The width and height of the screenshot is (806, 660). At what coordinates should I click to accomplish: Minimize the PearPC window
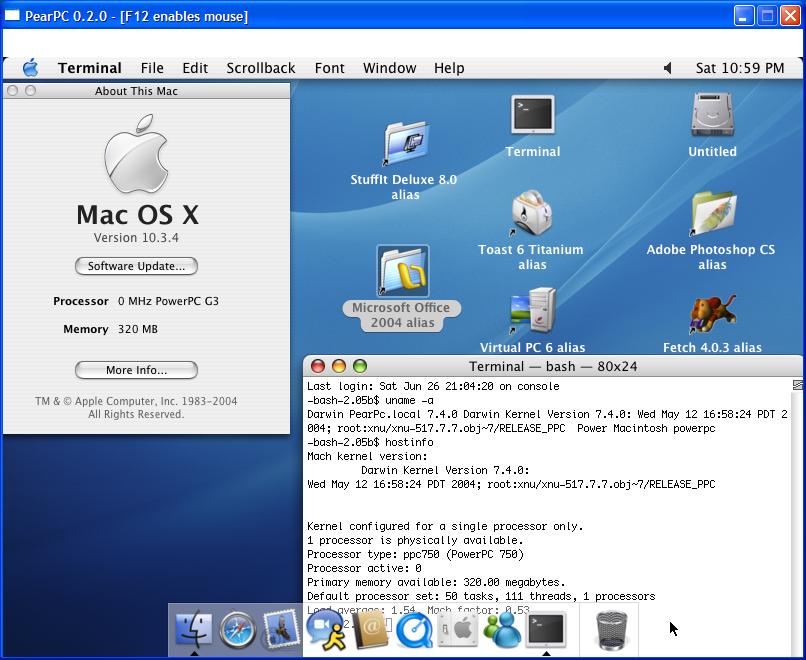[743, 16]
